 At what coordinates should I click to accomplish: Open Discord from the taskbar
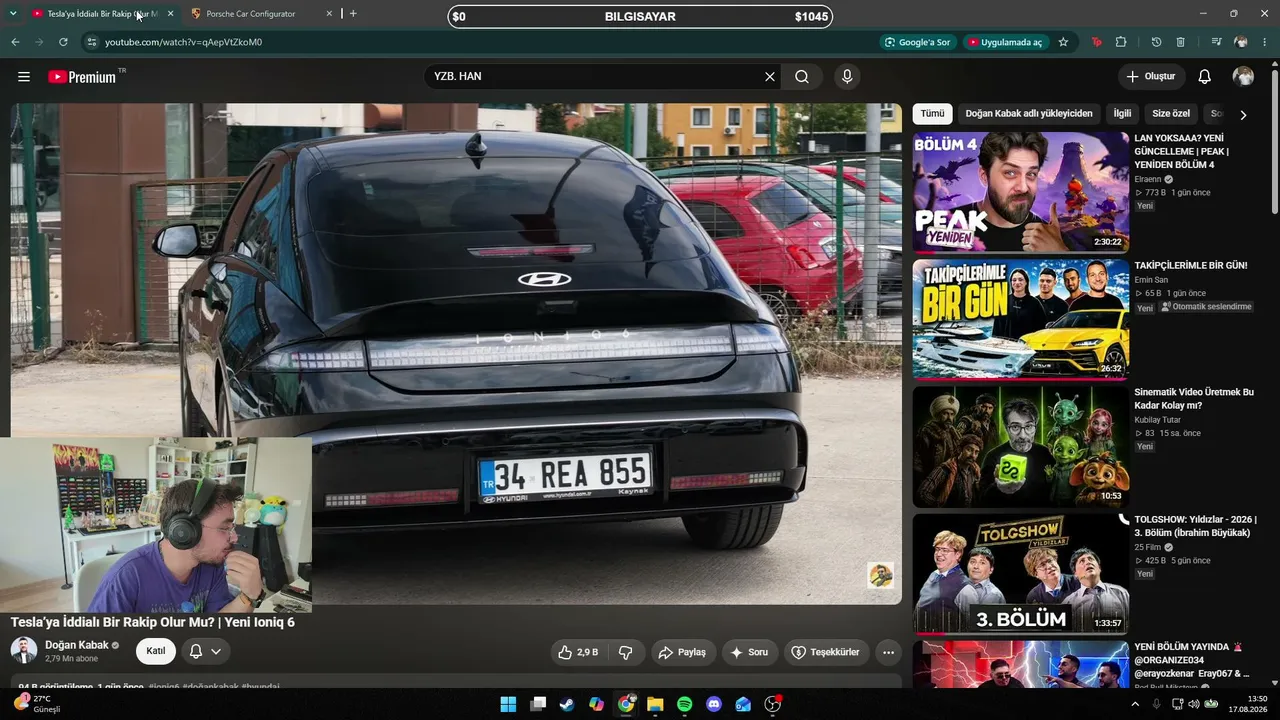(713, 704)
